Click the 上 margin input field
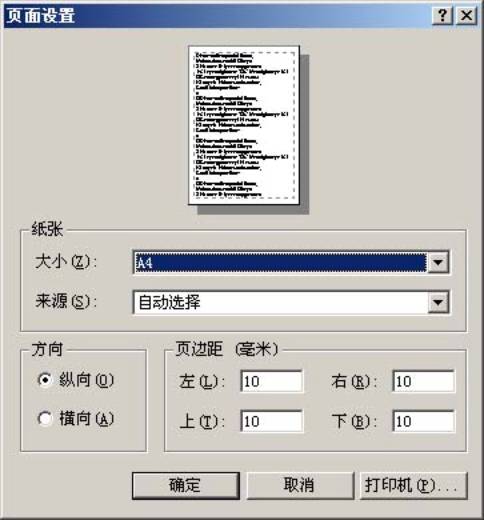Viewport: 484px width, 520px height. pos(272,421)
